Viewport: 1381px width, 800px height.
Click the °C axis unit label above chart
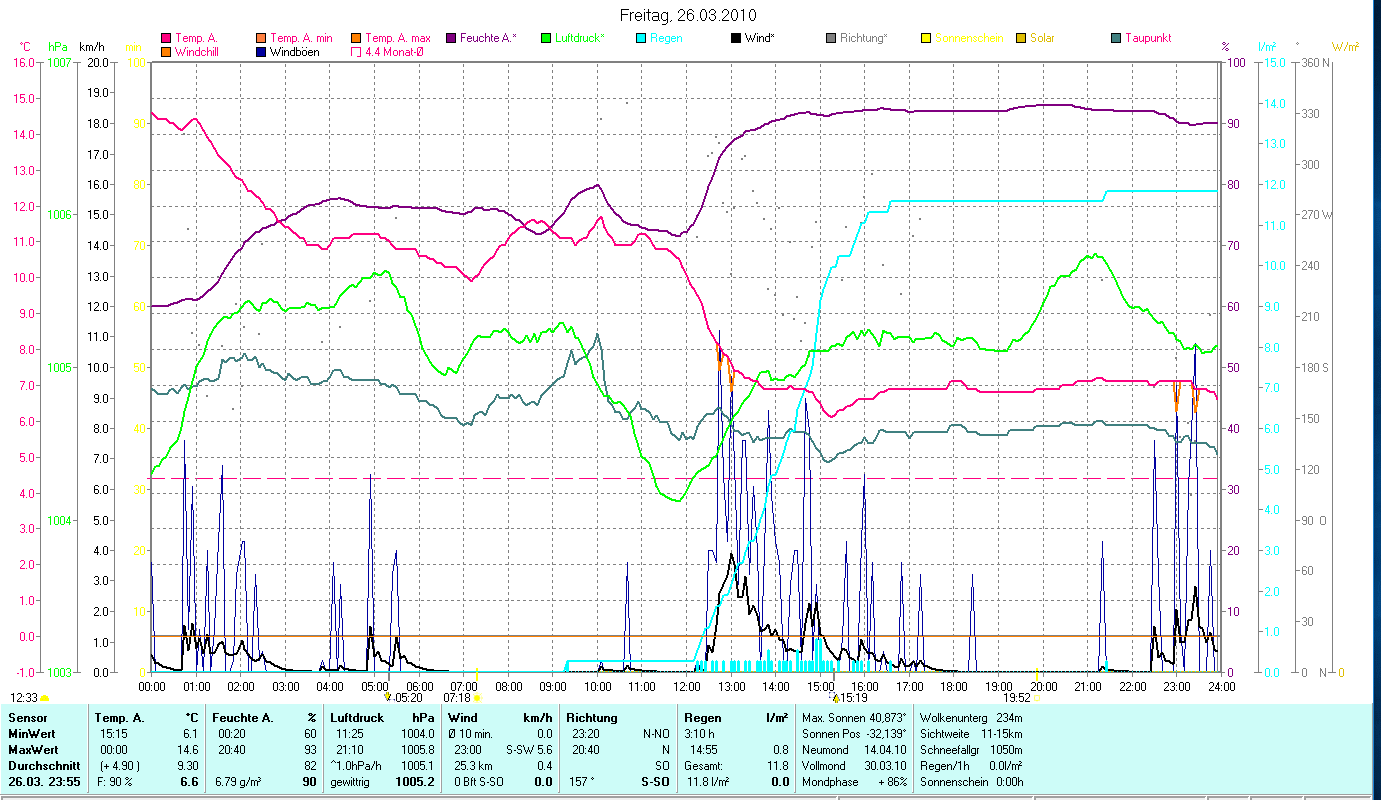(25, 46)
